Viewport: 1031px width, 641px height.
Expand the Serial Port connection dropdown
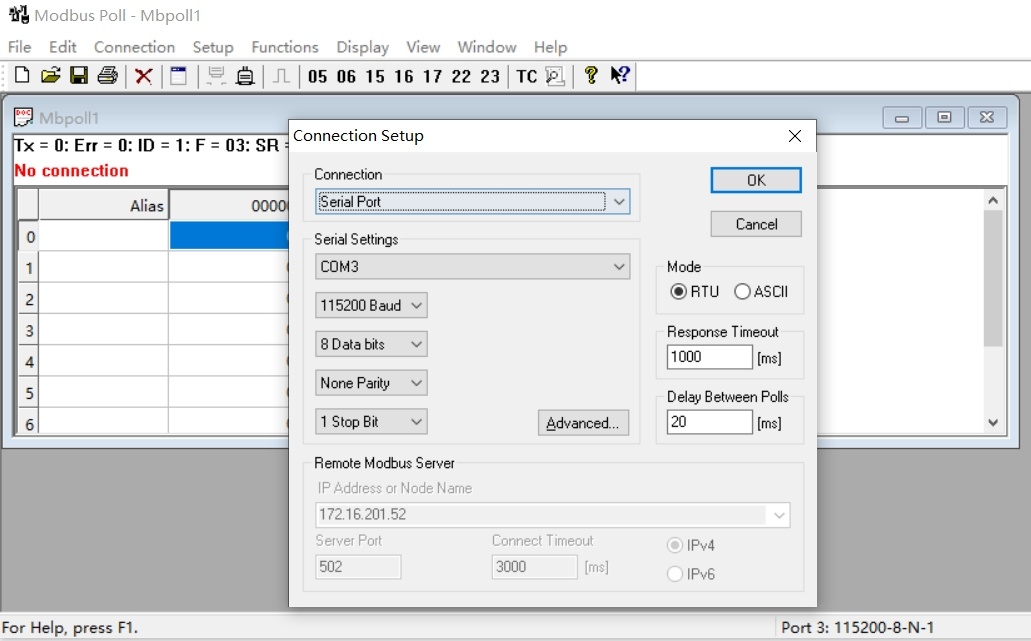point(619,202)
